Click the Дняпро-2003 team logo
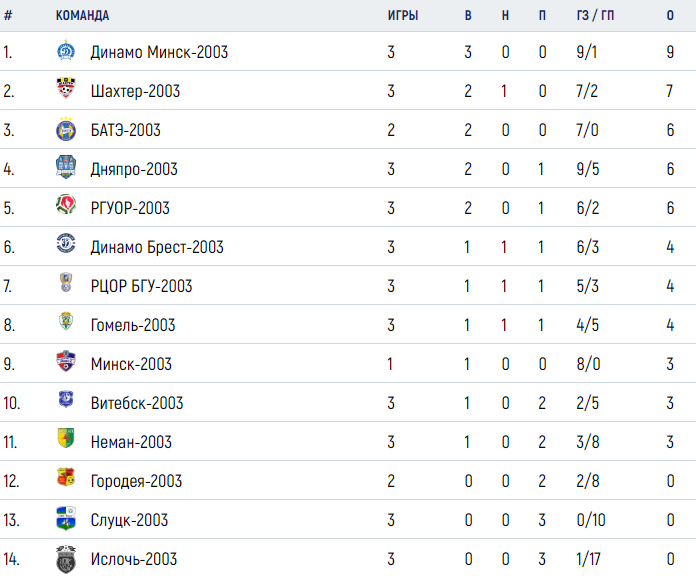This screenshot has height=576, width=696. pyautogui.click(x=66, y=167)
